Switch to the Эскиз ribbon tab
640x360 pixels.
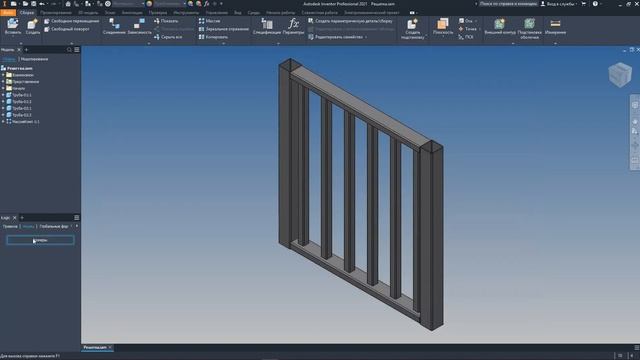(x=110, y=13)
